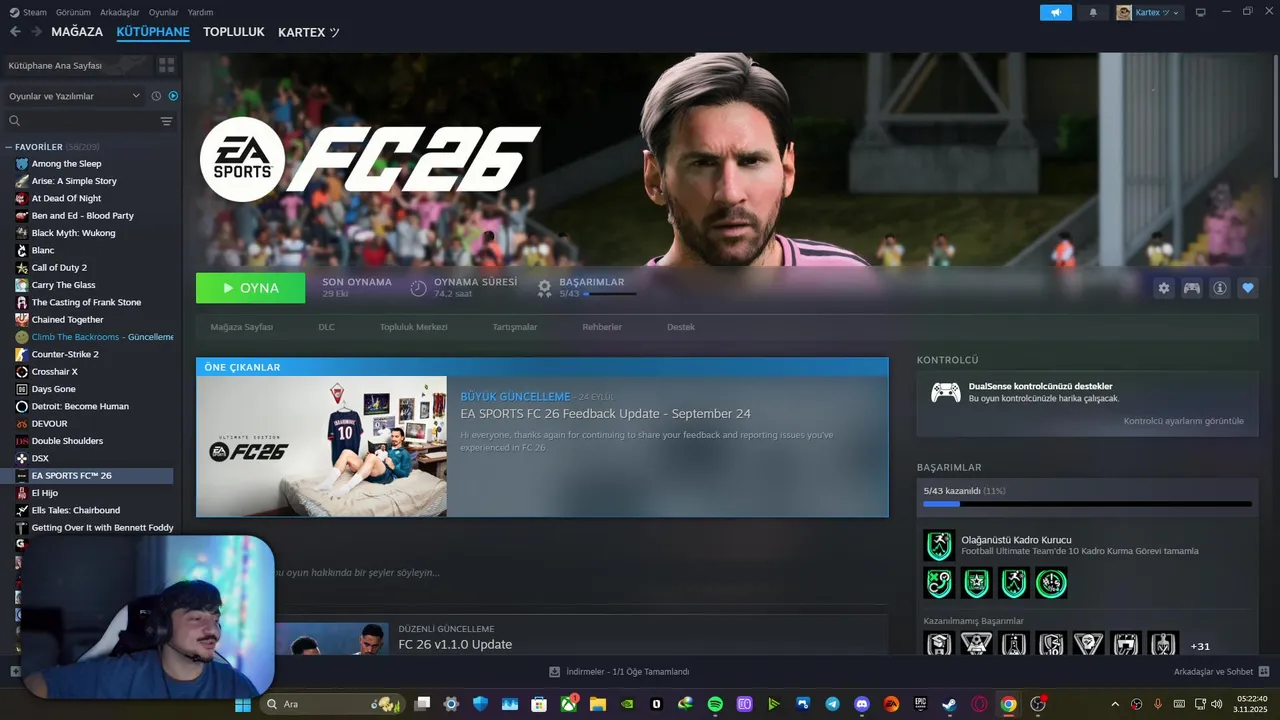Open Yardım menu
Image resolution: width=1280 pixels, height=720 pixels.
(201, 12)
